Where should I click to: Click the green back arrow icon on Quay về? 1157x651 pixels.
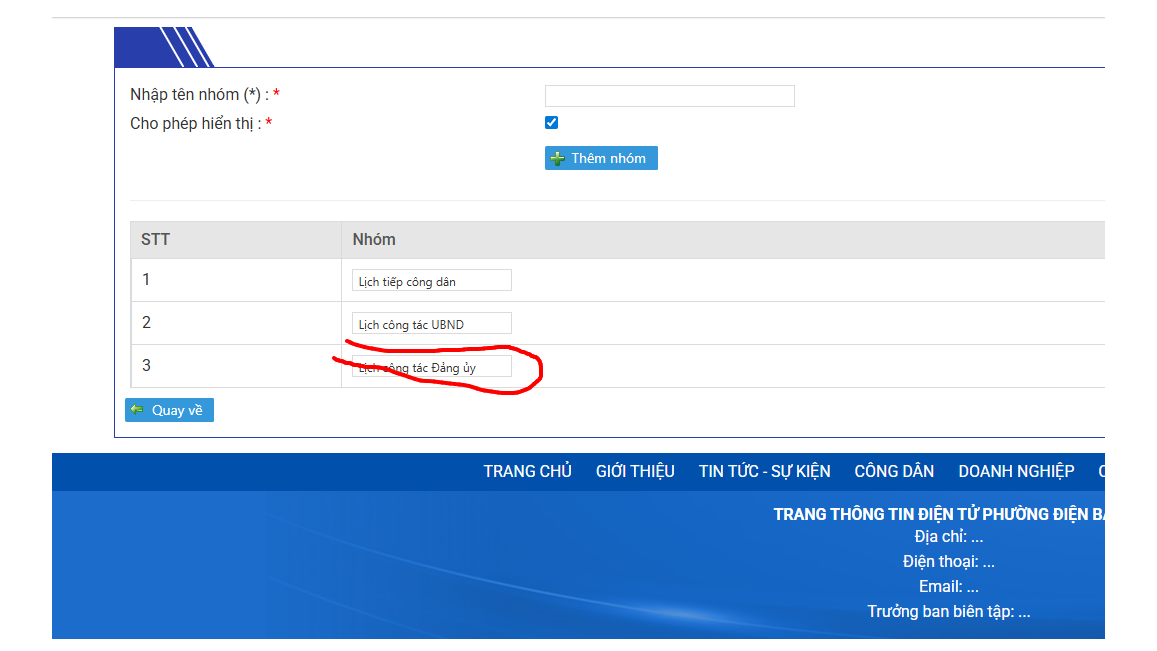137,410
